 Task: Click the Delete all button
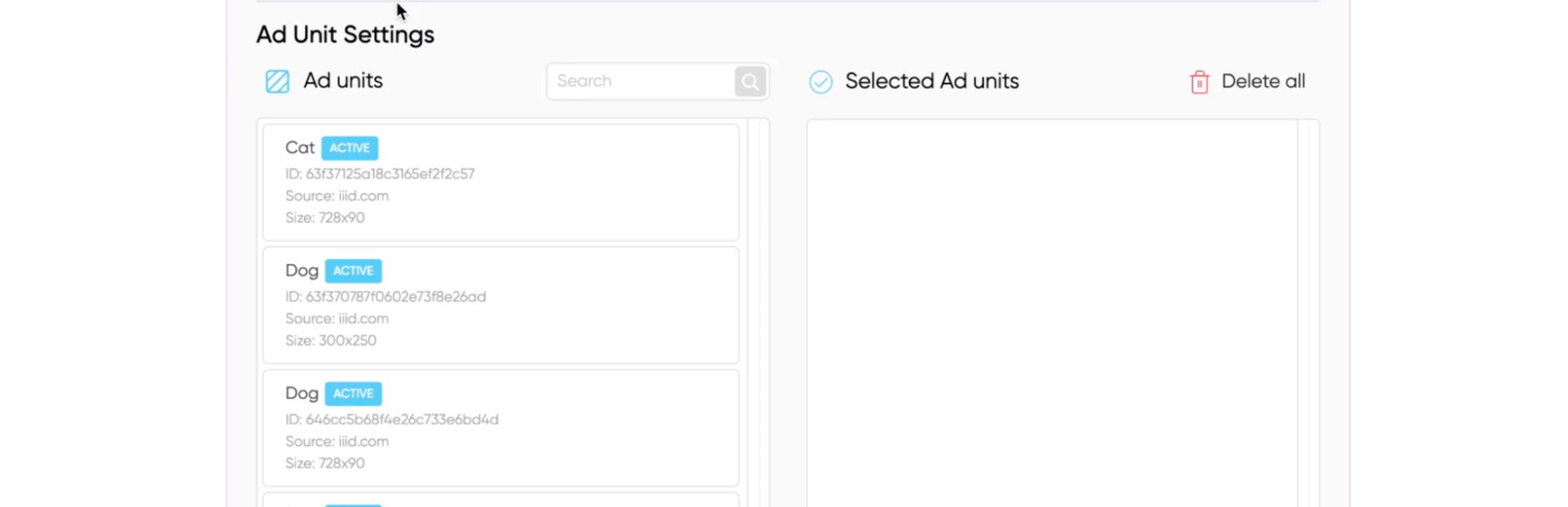(1263, 81)
